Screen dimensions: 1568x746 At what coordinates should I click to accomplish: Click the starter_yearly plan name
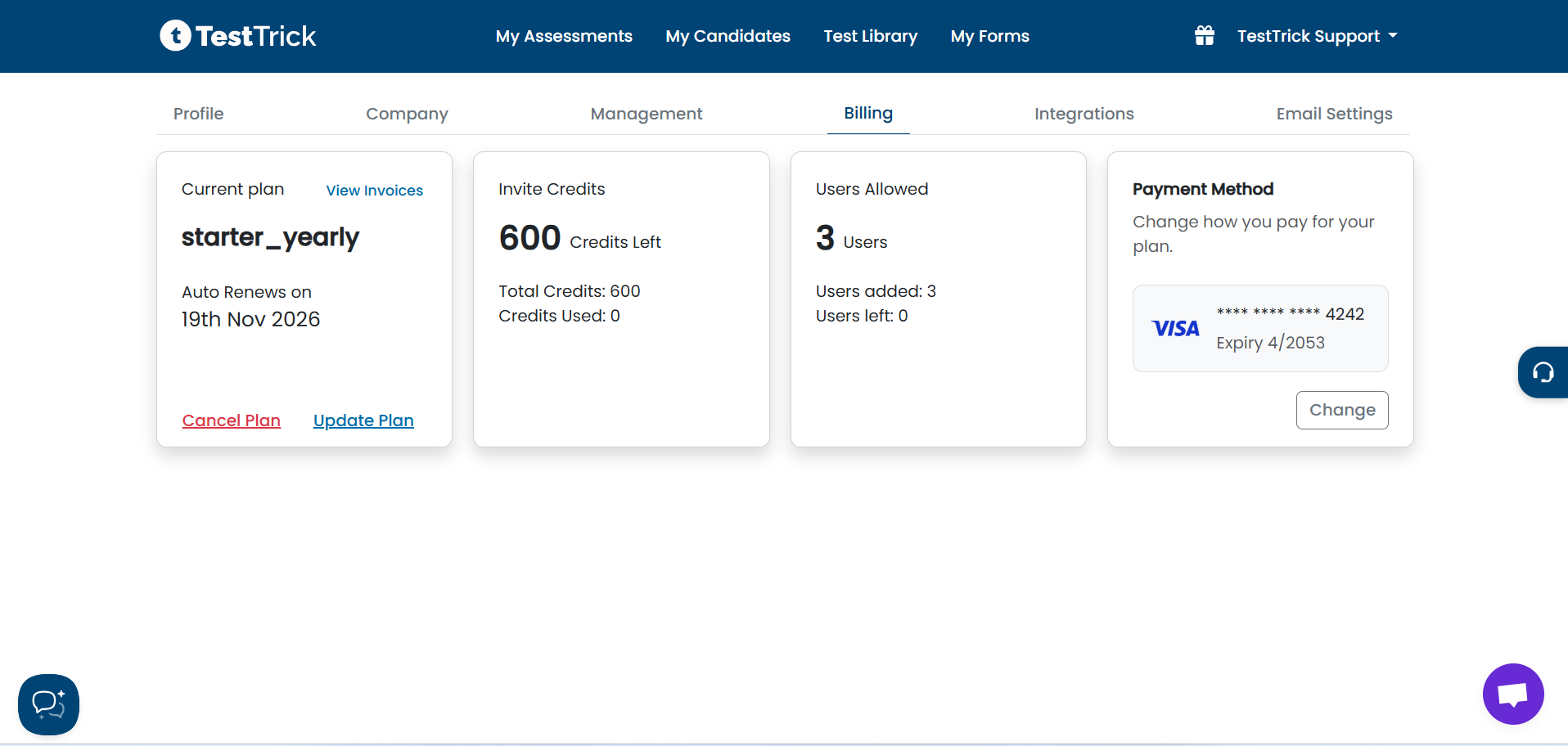(x=270, y=237)
